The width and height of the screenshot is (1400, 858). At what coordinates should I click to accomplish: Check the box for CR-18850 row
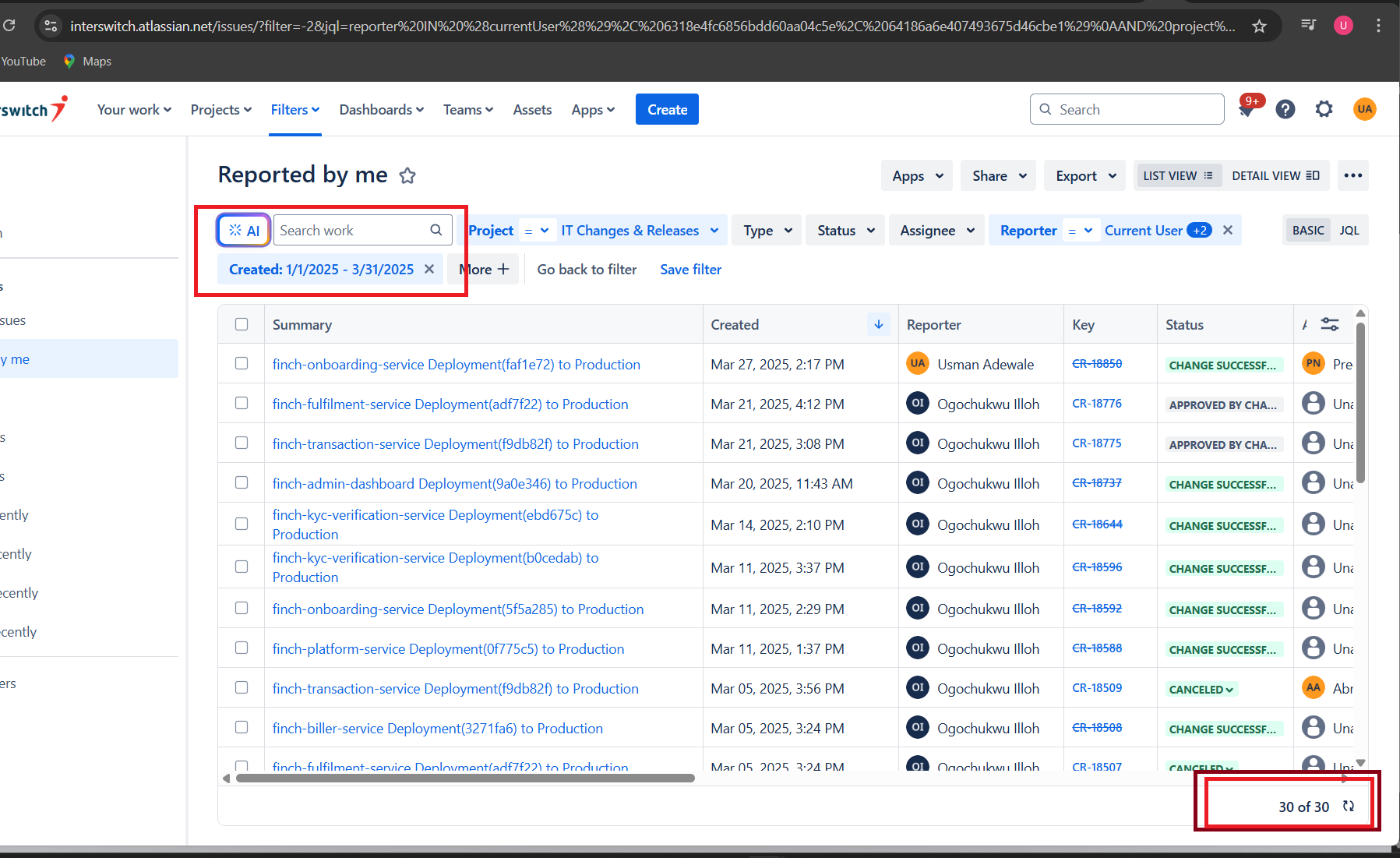[242, 364]
